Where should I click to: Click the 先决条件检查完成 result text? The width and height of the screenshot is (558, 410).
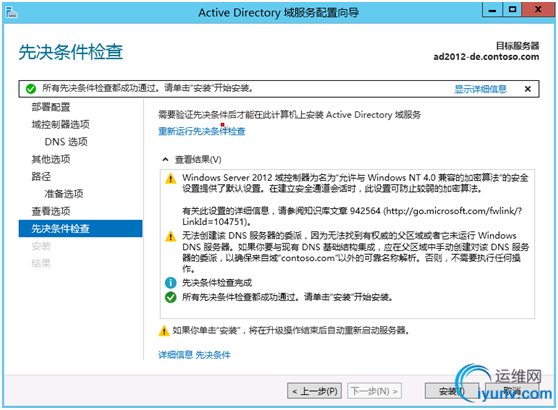point(217,283)
